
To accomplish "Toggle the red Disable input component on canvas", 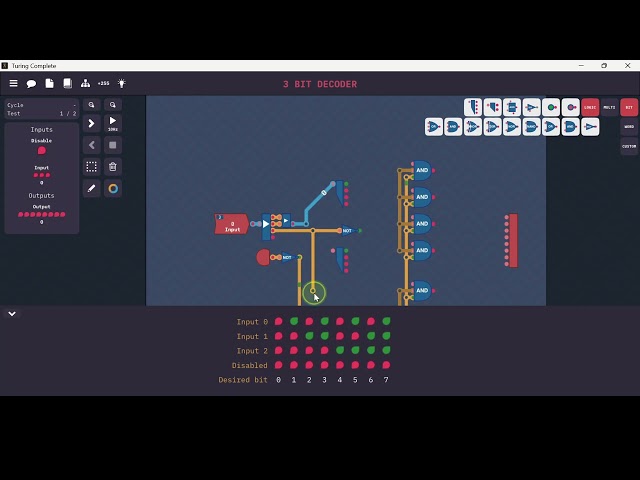I will (x=263, y=257).
